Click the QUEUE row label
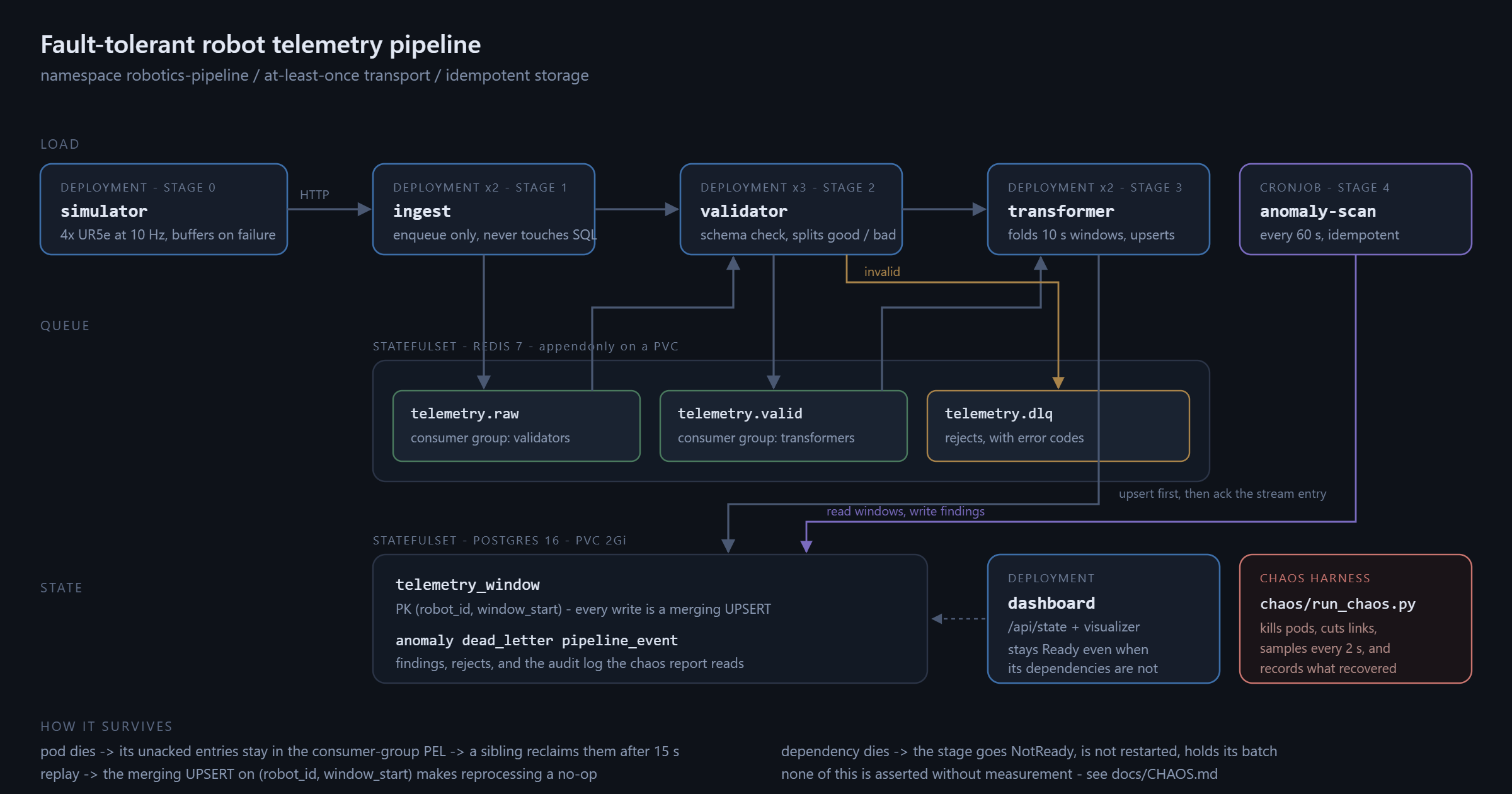The image size is (1512, 794). tap(65, 326)
